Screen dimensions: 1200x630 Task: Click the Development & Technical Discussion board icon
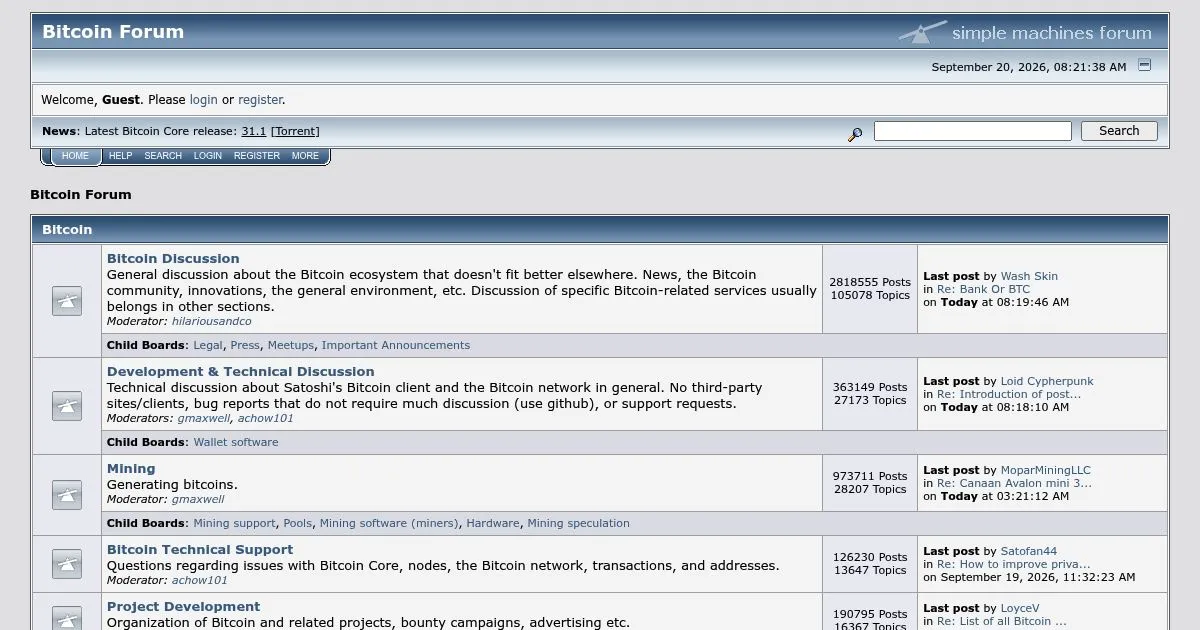(x=67, y=405)
